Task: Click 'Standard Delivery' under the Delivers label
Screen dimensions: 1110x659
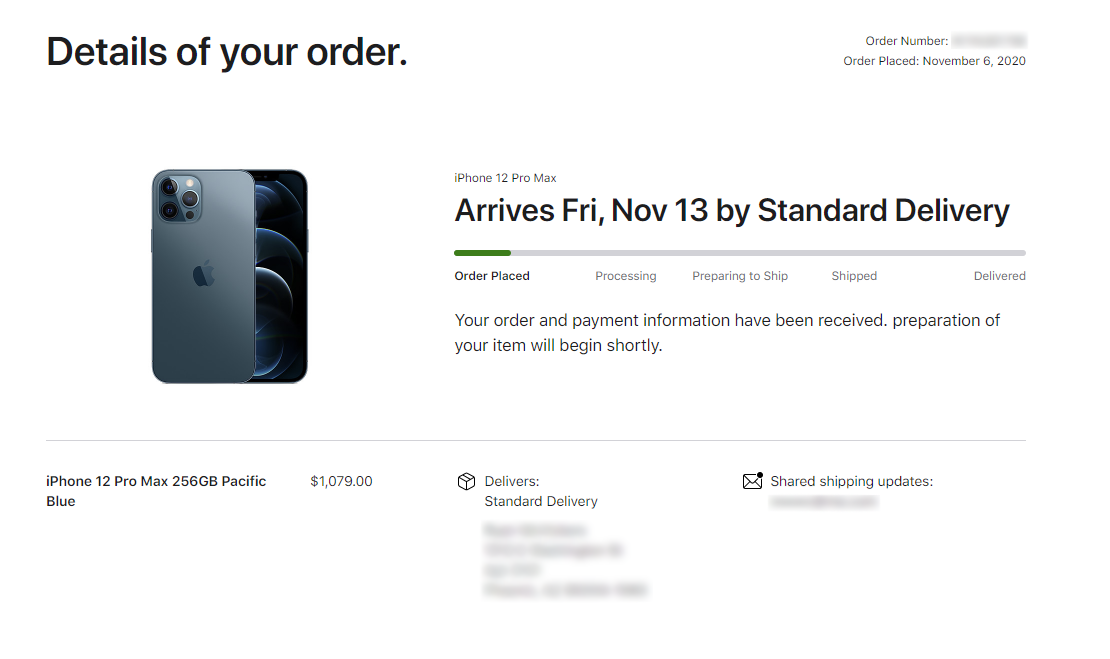Action: [x=541, y=501]
